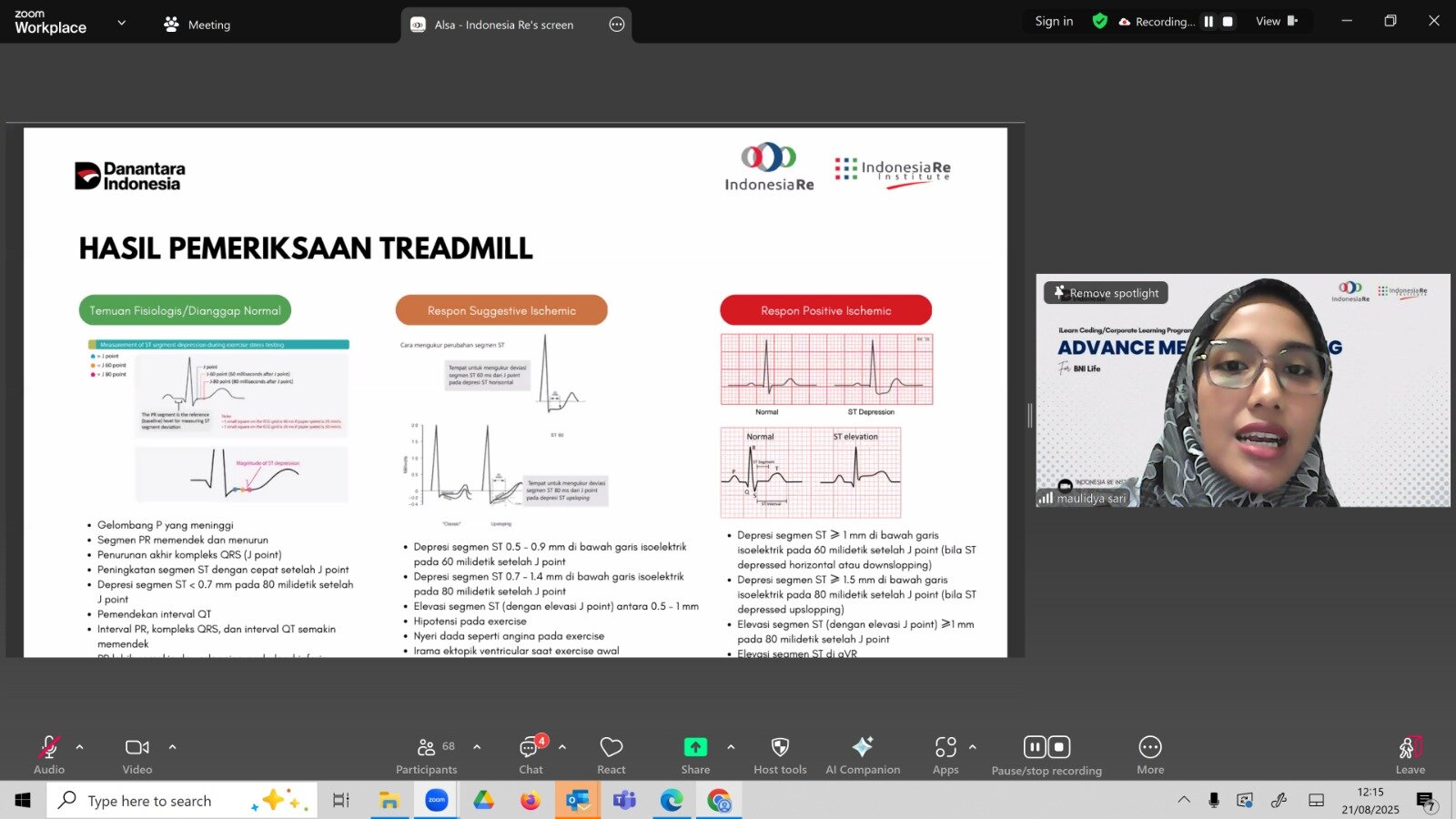Expand audio settings arrow next to Audio
Image resolution: width=1456 pixels, height=819 pixels.
click(x=80, y=747)
